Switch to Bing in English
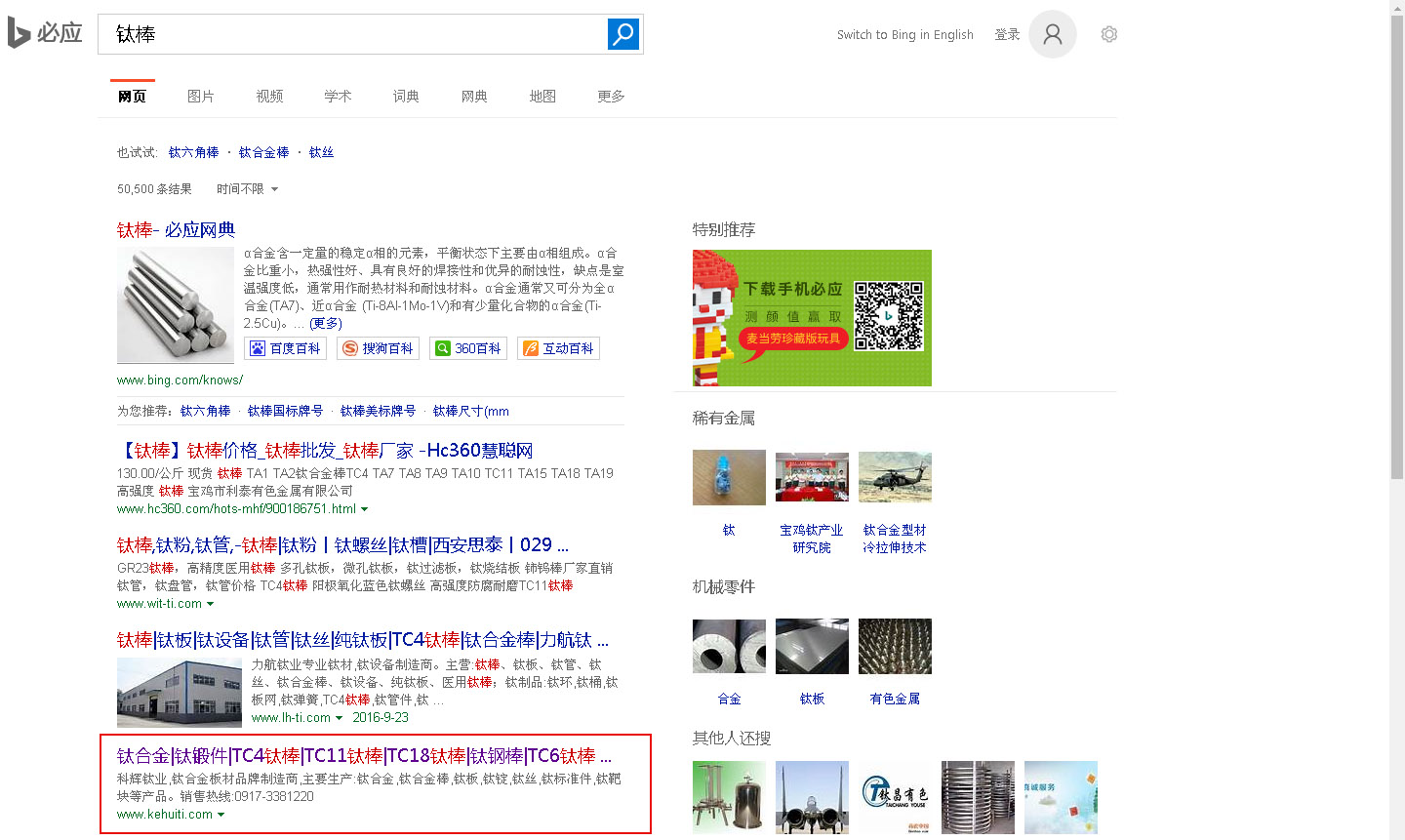This screenshot has width=1405, height=840. tap(905, 35)
